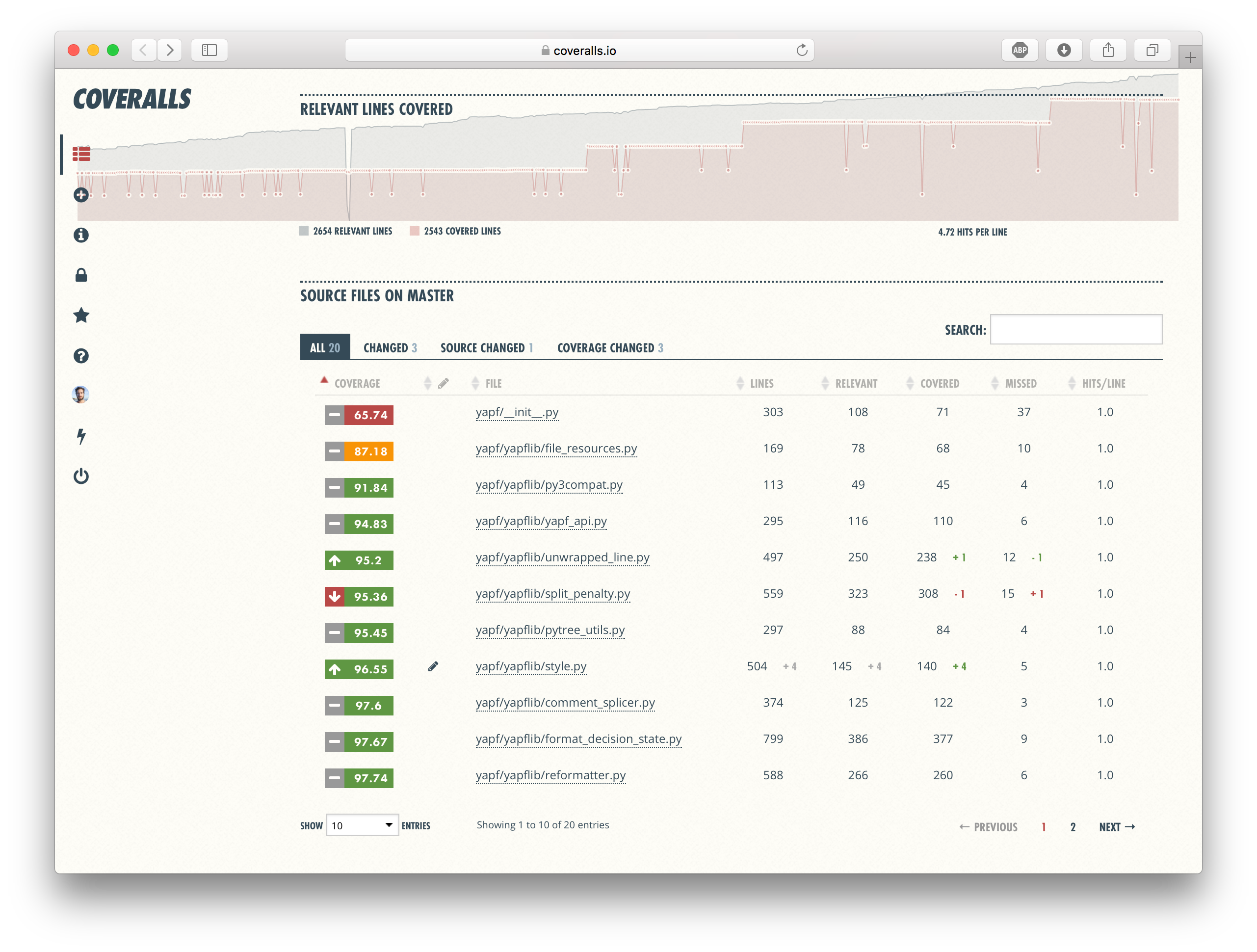Open yapf/__init__.py file link
The image size is (1257, 952).
pyautogui.click(x=517, y=412)
